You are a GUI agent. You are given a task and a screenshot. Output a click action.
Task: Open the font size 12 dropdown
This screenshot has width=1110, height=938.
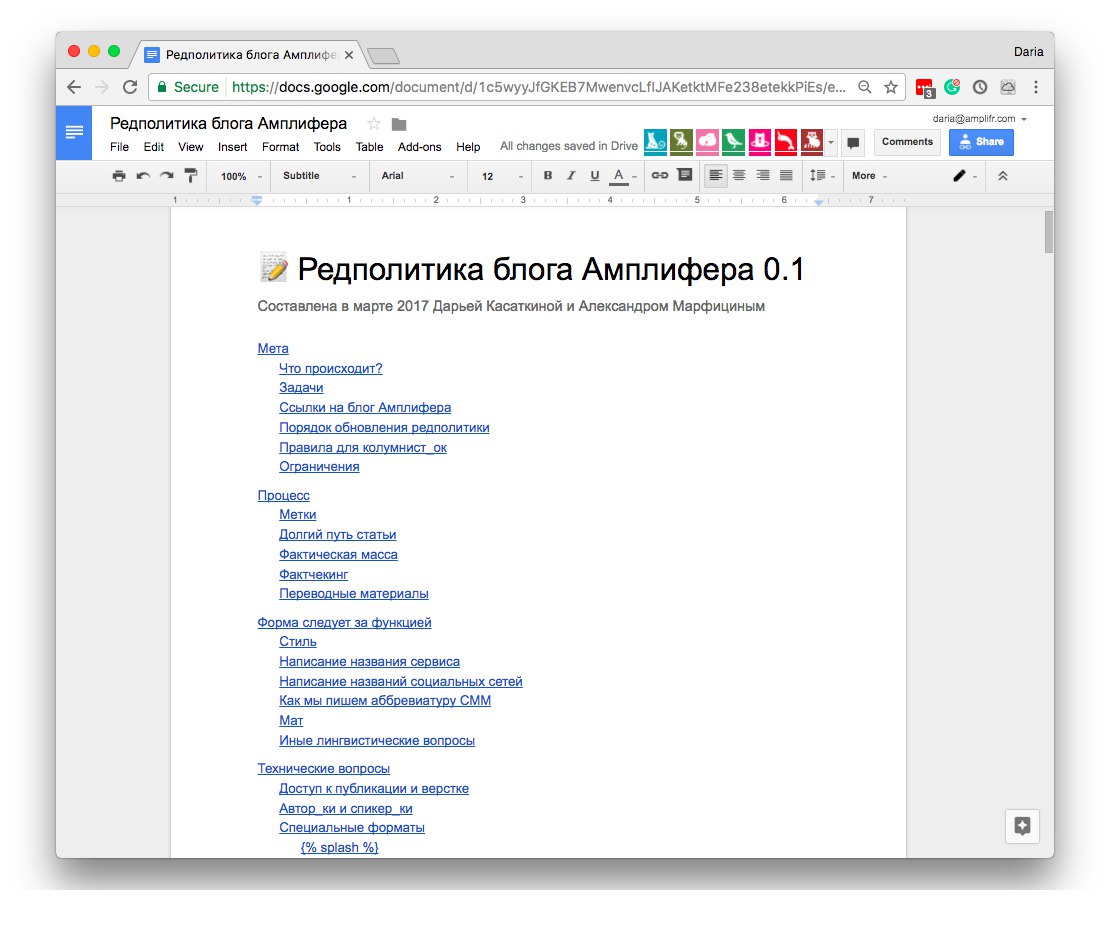(x=501, y=176)
